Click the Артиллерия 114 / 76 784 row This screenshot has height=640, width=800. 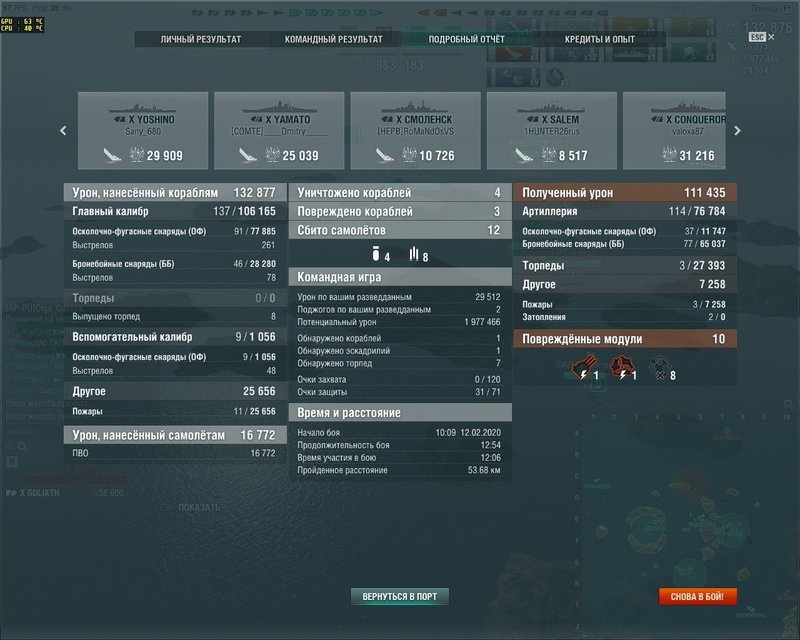tap(625, 211)
